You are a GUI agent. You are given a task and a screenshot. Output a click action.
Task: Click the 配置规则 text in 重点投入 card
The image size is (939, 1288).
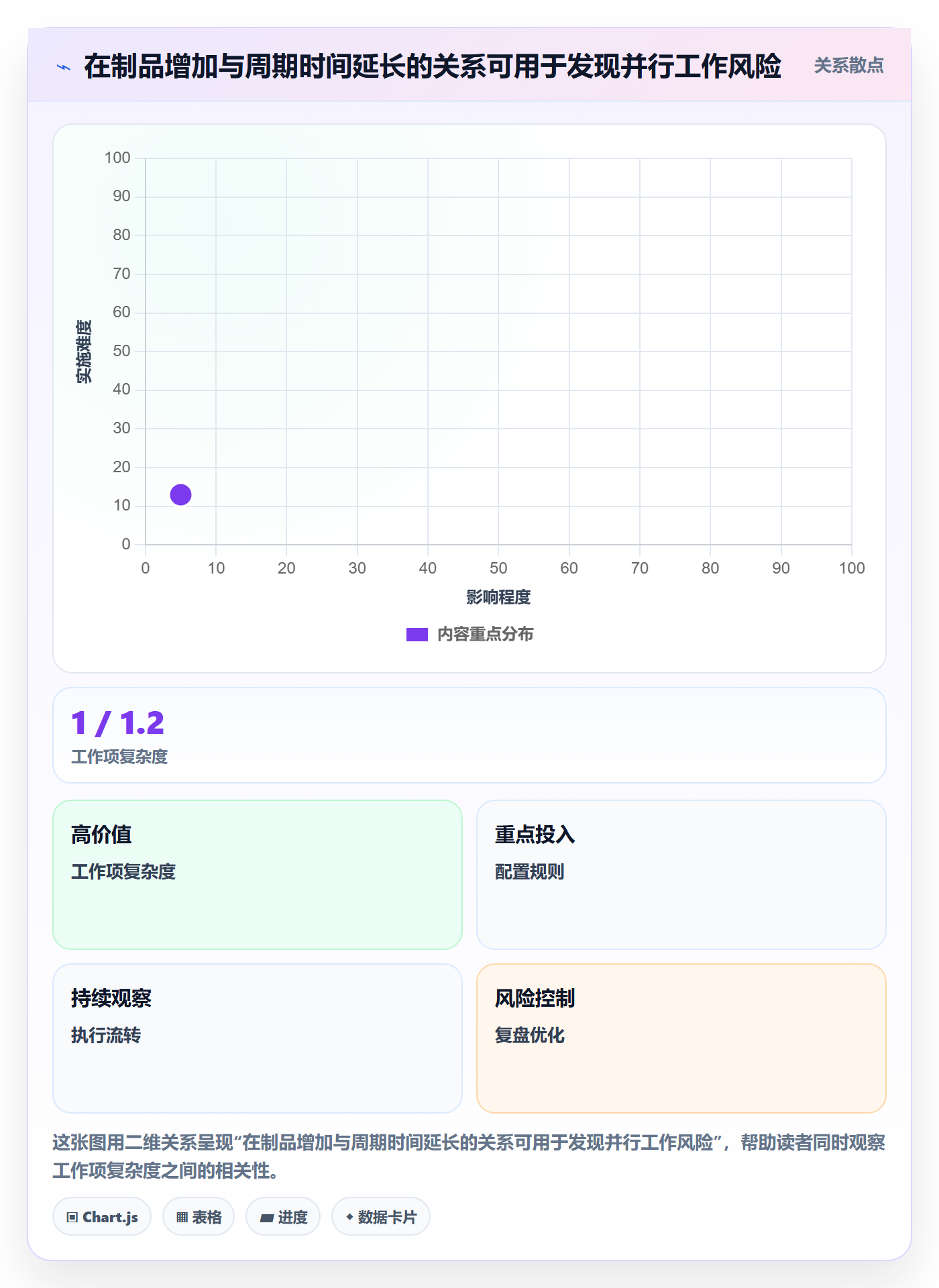click(529, 871)
